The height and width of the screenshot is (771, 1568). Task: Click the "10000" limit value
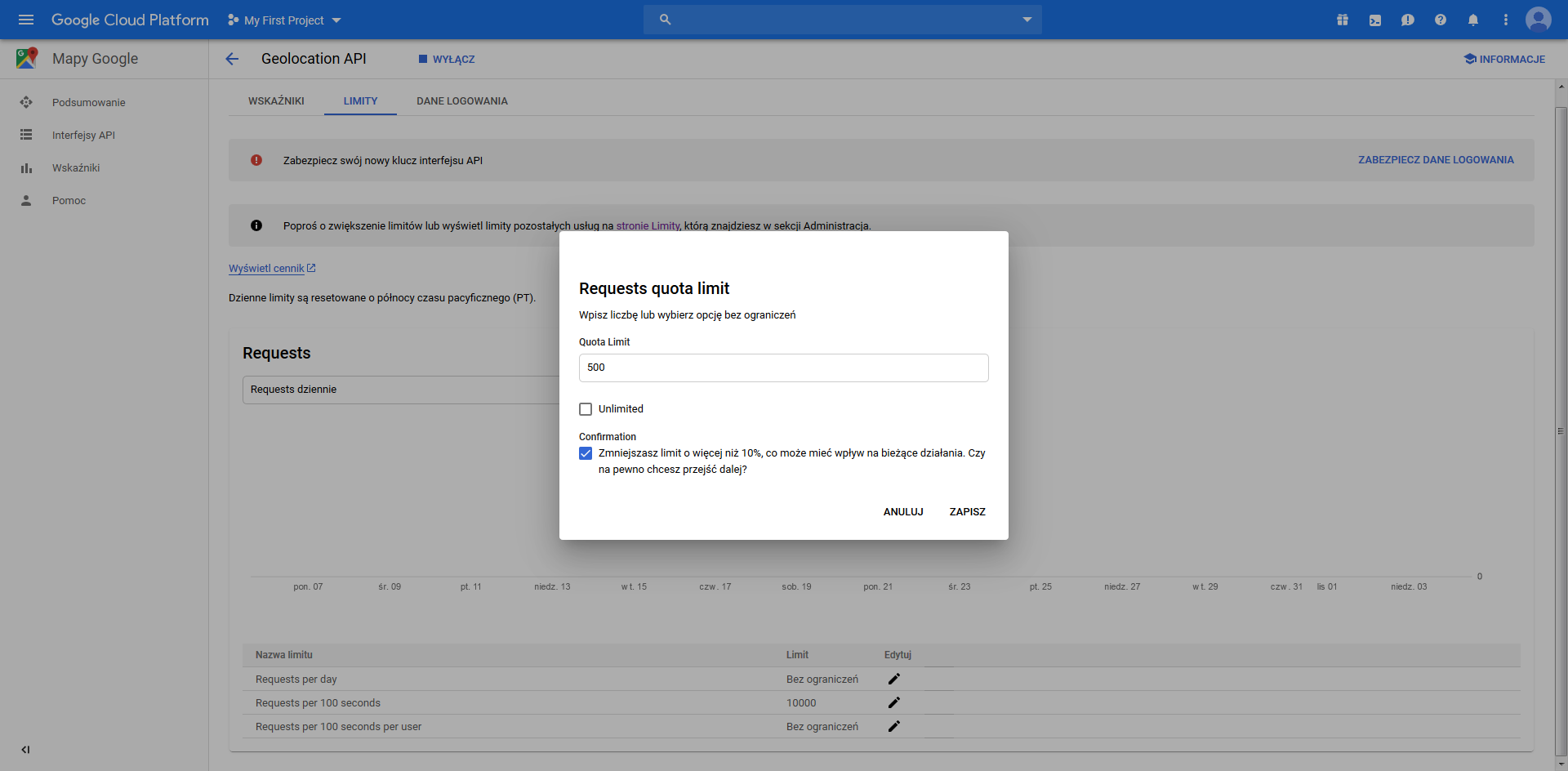pyautogui.click(x=801, y=703)
